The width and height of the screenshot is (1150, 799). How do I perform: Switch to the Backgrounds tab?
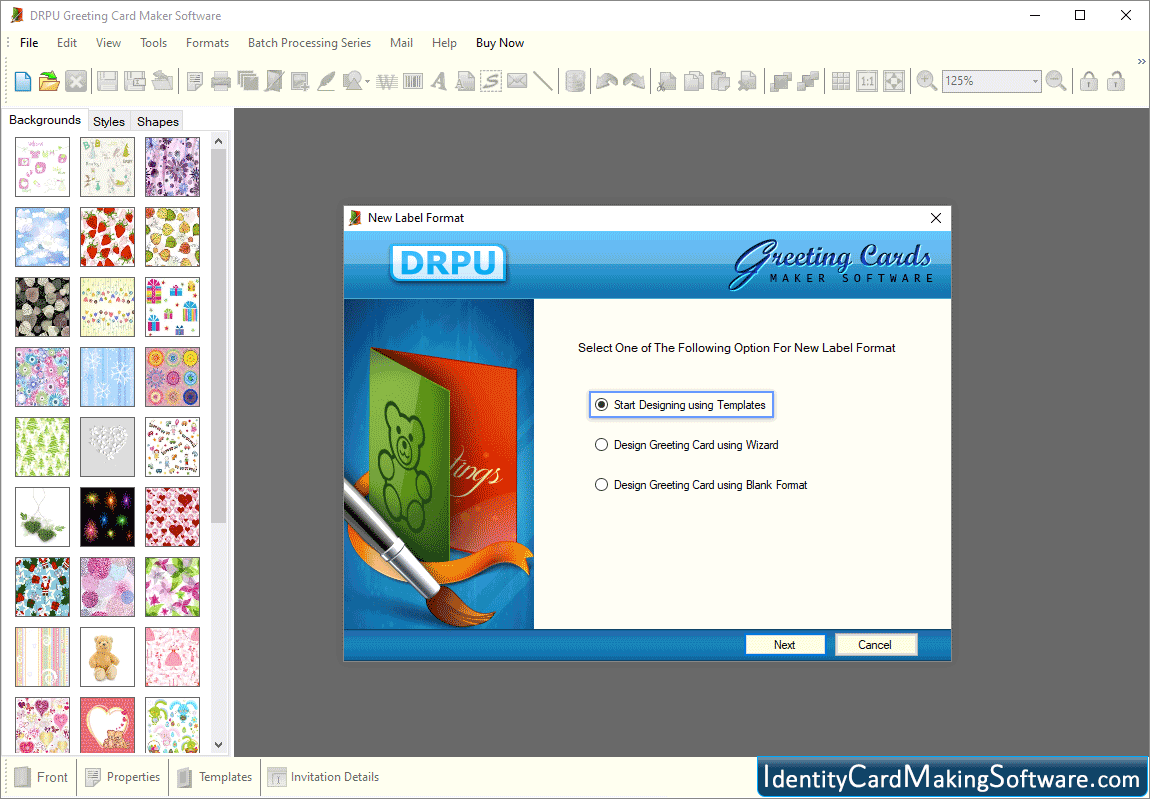[x=45, y=120]
